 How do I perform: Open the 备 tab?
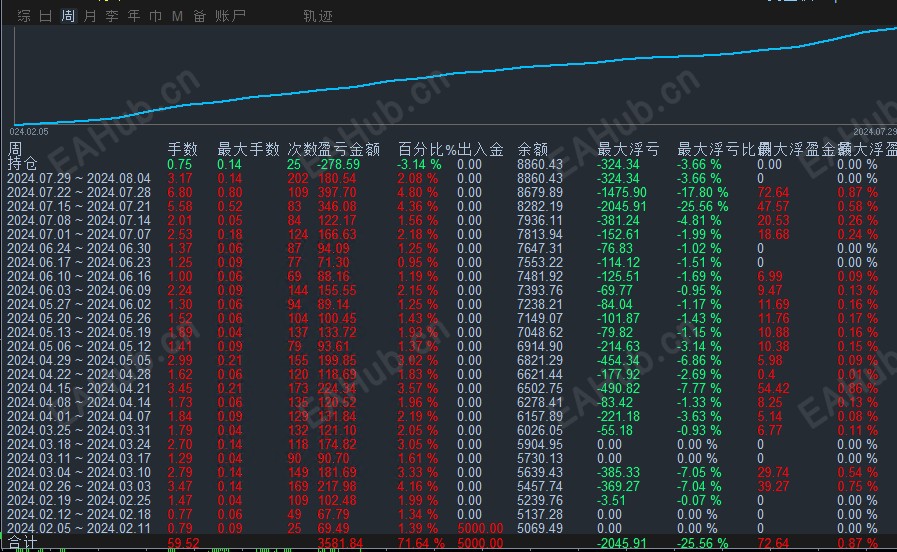pos(199,16)
